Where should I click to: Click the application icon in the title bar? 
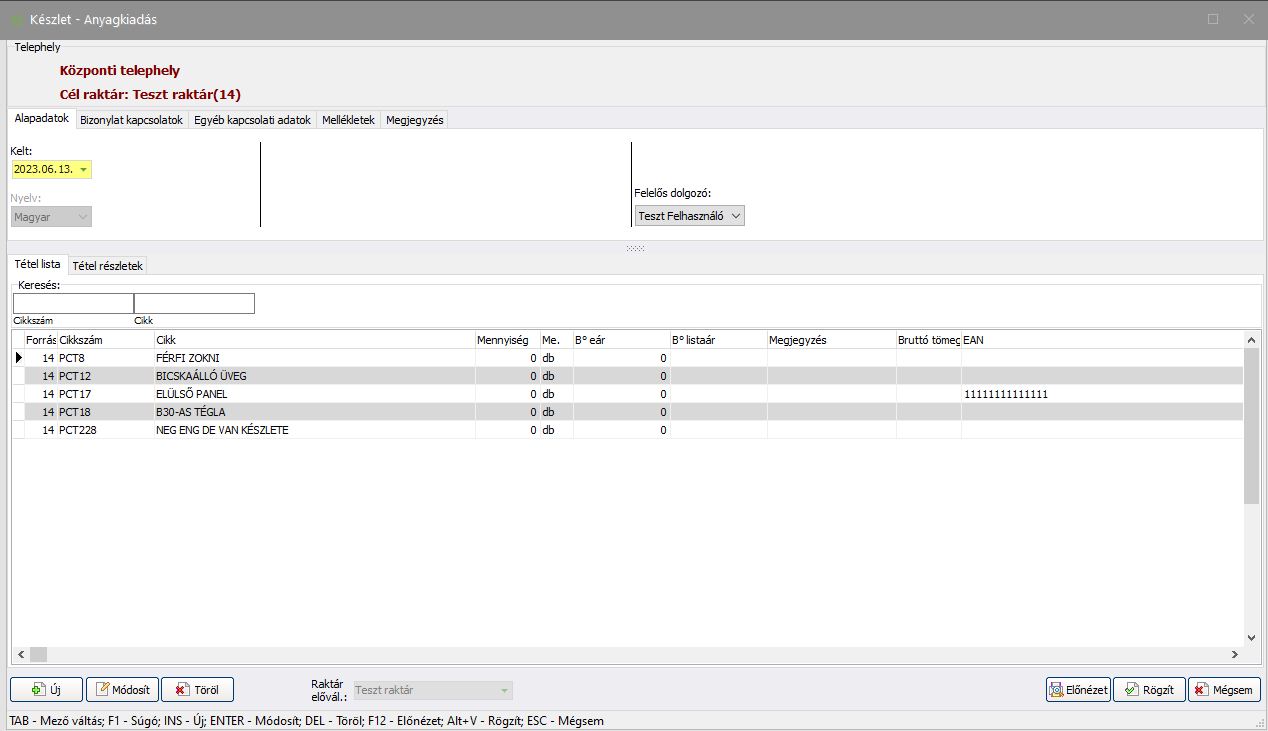point(18,19)
